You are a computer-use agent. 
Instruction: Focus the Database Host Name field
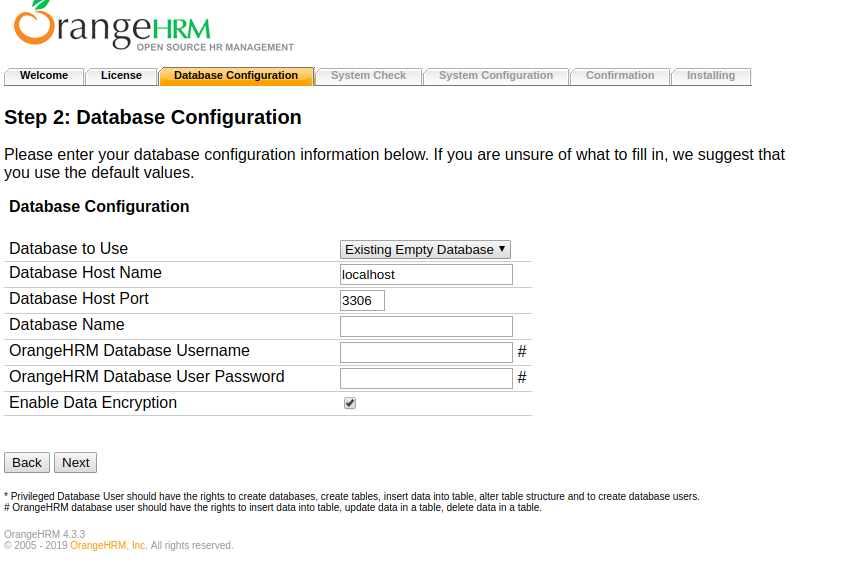click(426, 275)
